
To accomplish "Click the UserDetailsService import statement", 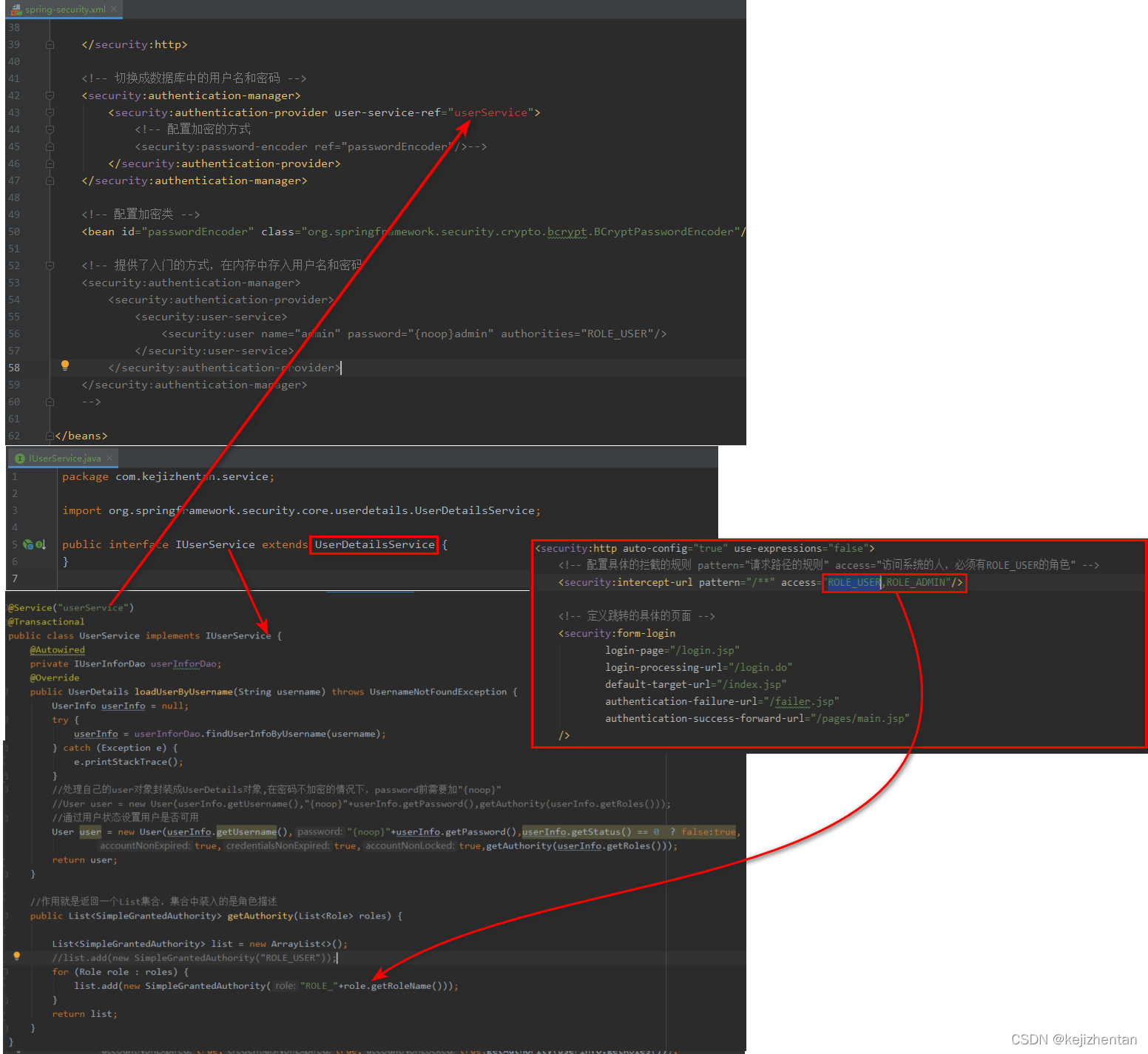I will [x=301, y=510].
